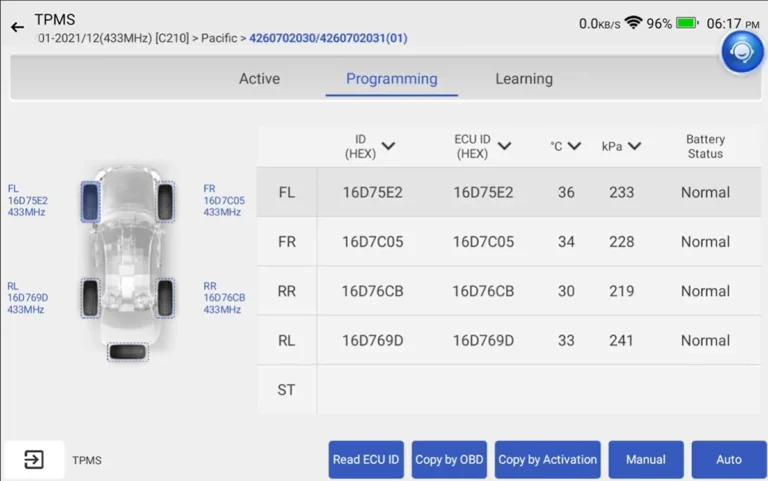Click the FL row Normal battery status
Image resolution: width=768 pixels, height=481 pixels.
tap(705, 192)
